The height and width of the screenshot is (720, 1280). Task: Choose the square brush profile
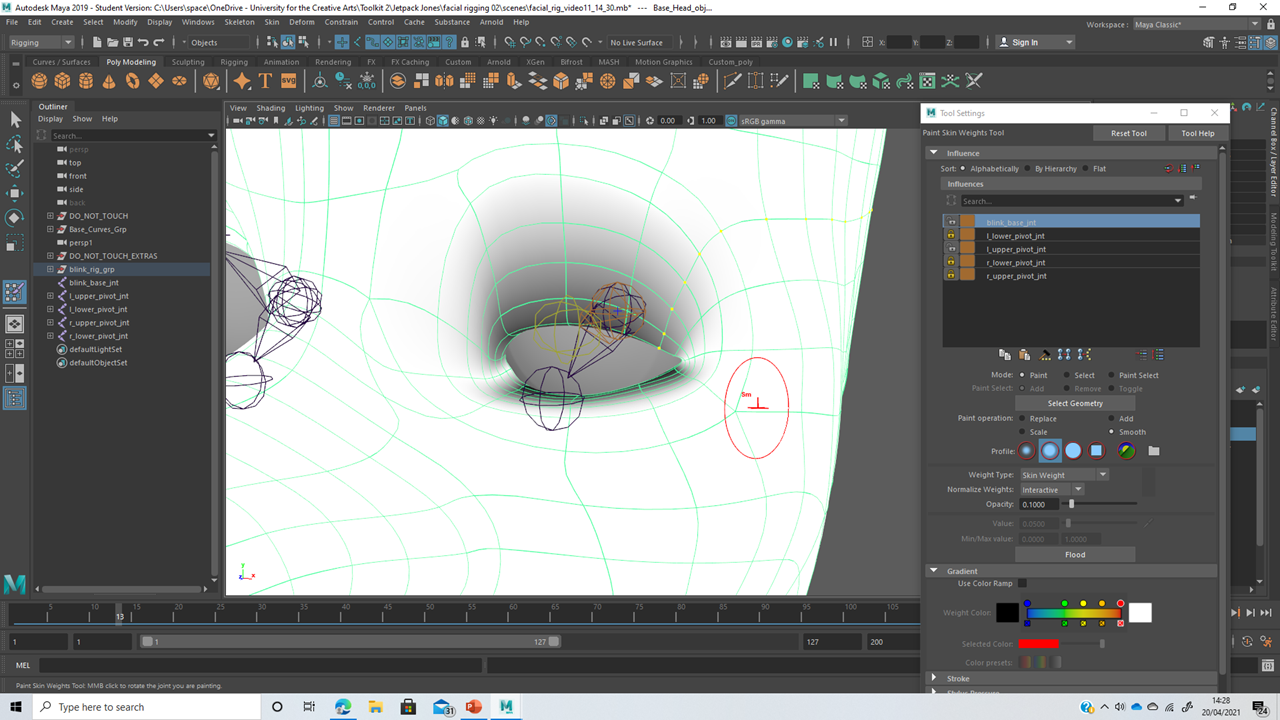tap(1096, 451)
